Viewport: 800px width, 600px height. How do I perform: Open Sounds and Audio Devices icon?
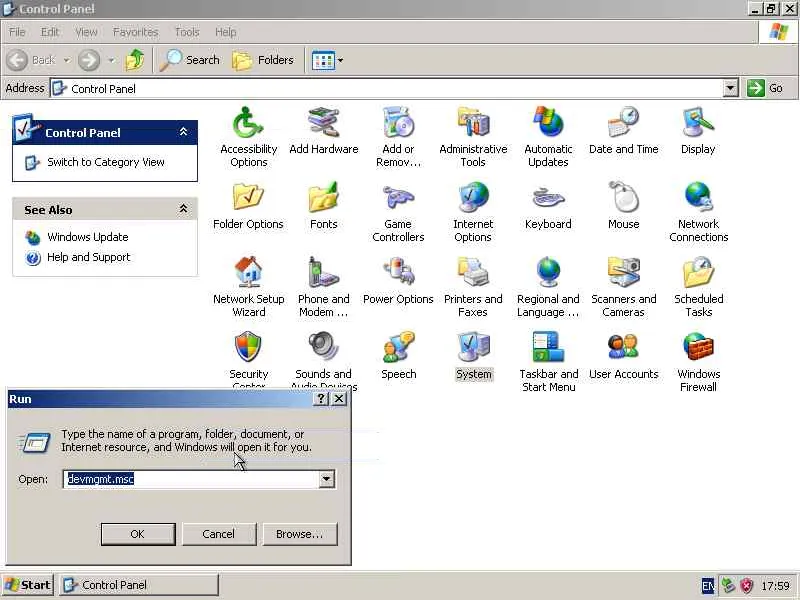[x=323, y=348]
